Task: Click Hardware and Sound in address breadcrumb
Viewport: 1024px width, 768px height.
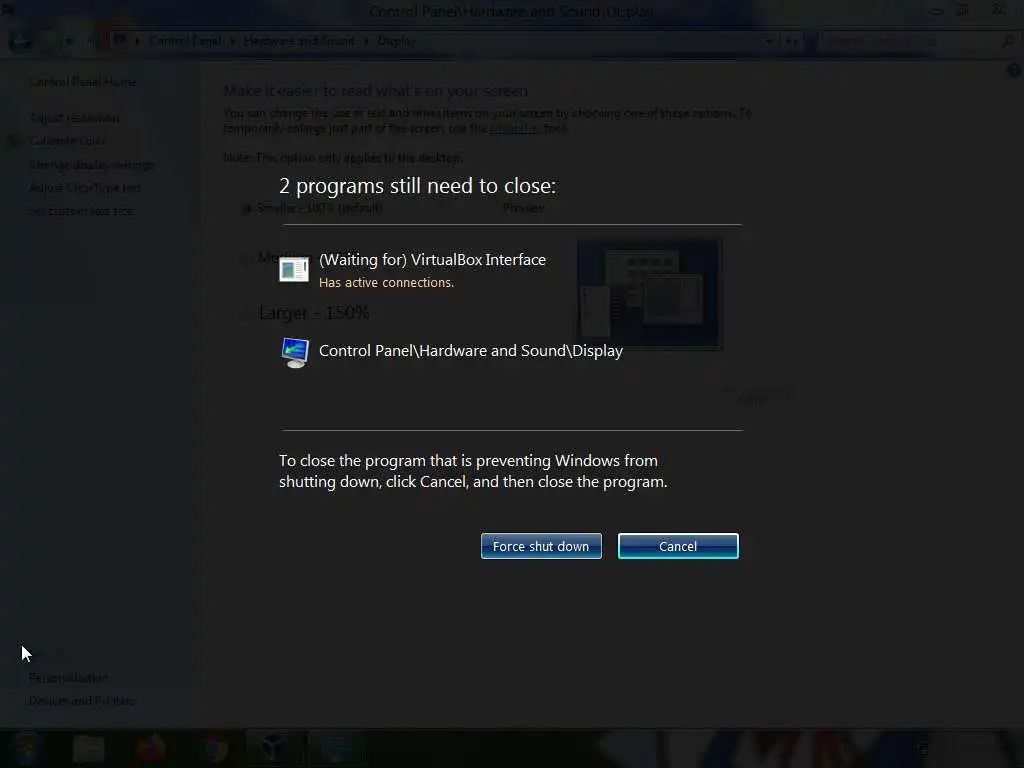Action: 299,41
